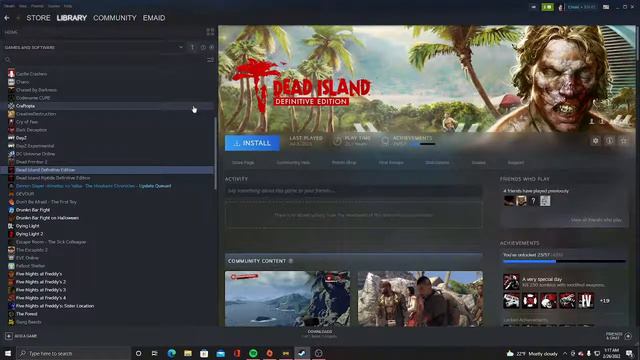Screen dimensions: 640x360
Task: Select Five Nights at Freddy's 3
Action: pos(40,290)
